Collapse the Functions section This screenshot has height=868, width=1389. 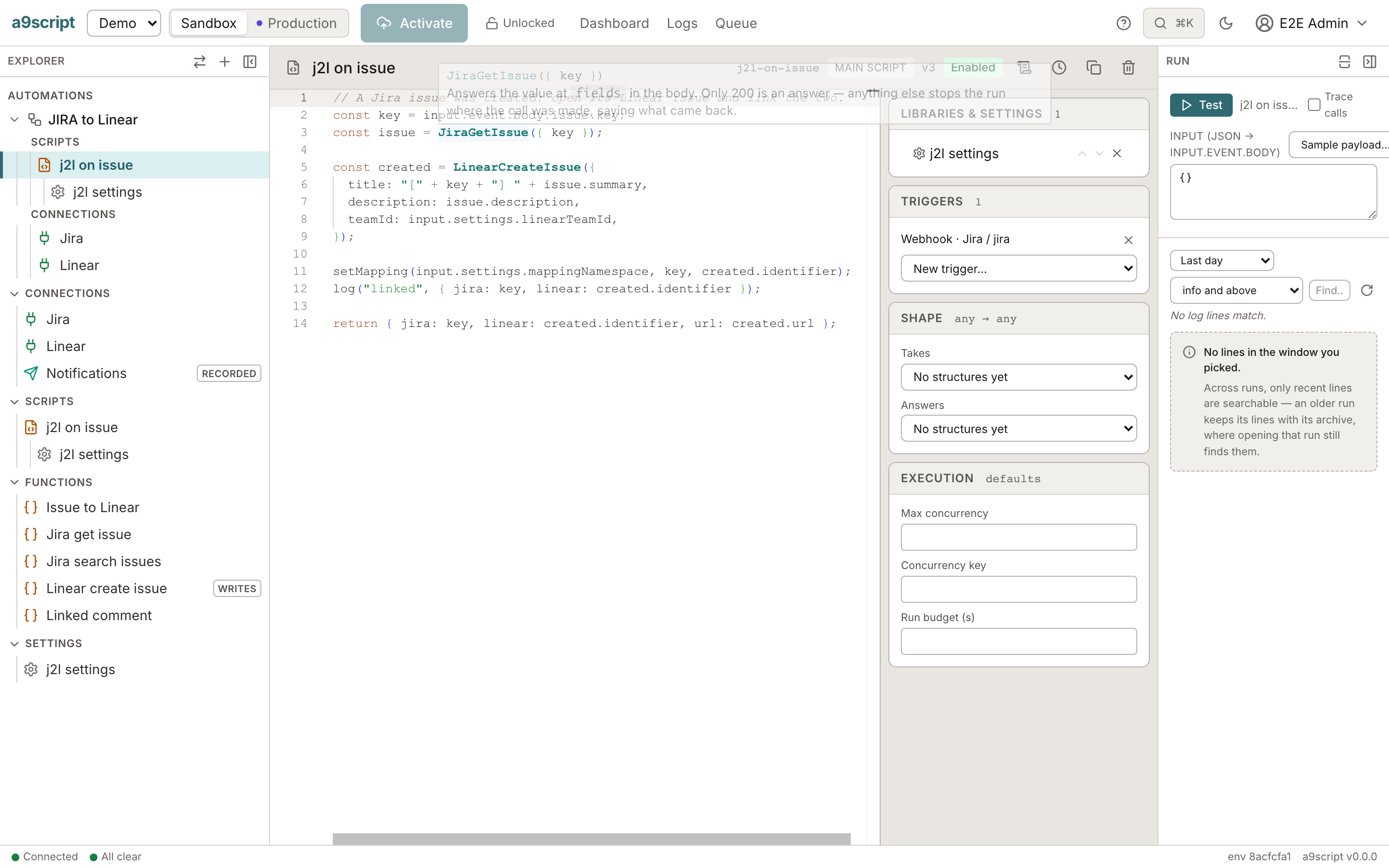point(15,482)
